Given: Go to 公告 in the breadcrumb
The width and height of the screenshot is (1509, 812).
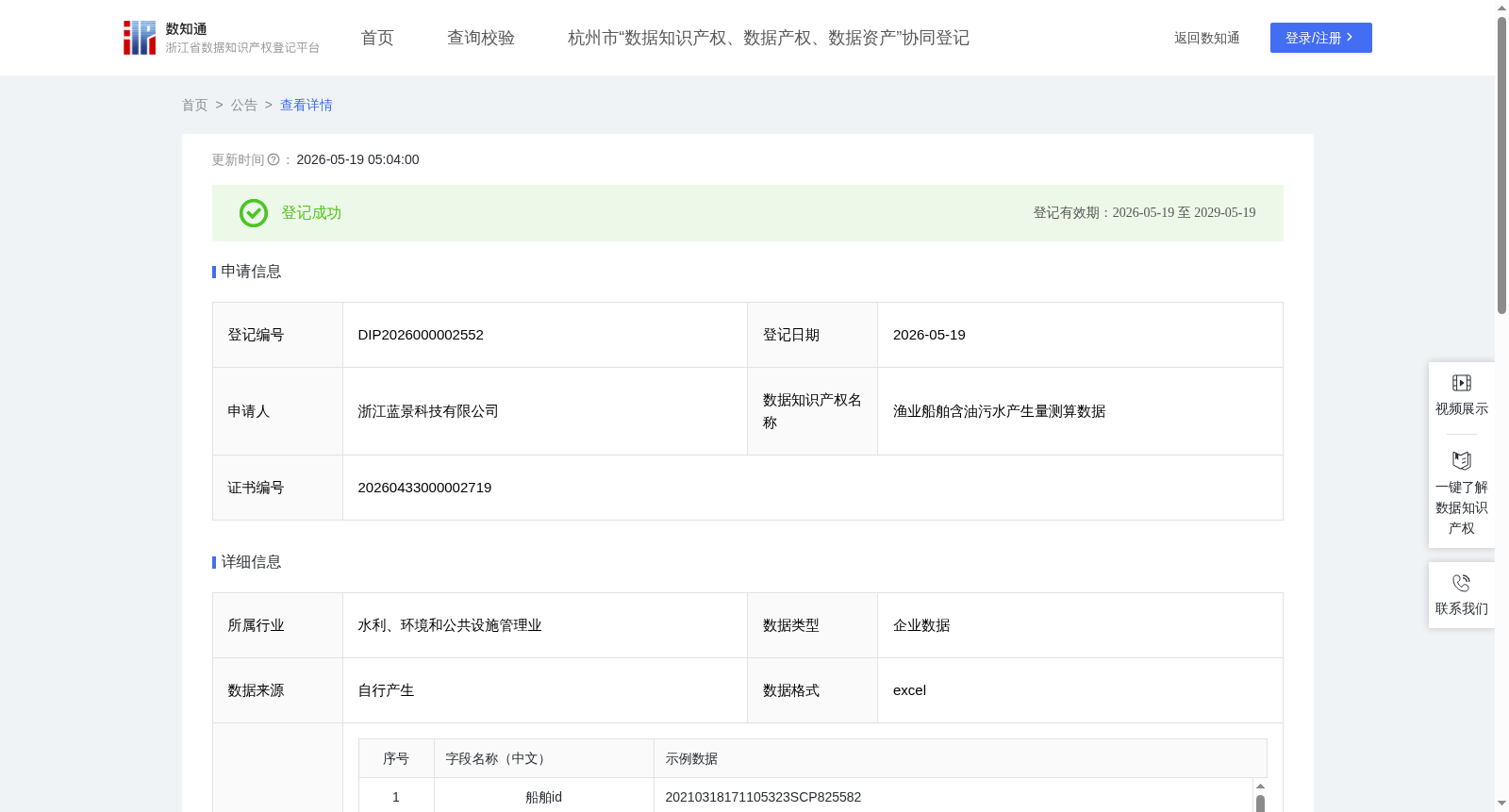Looking at the screenshot, I should coord(244,106).
